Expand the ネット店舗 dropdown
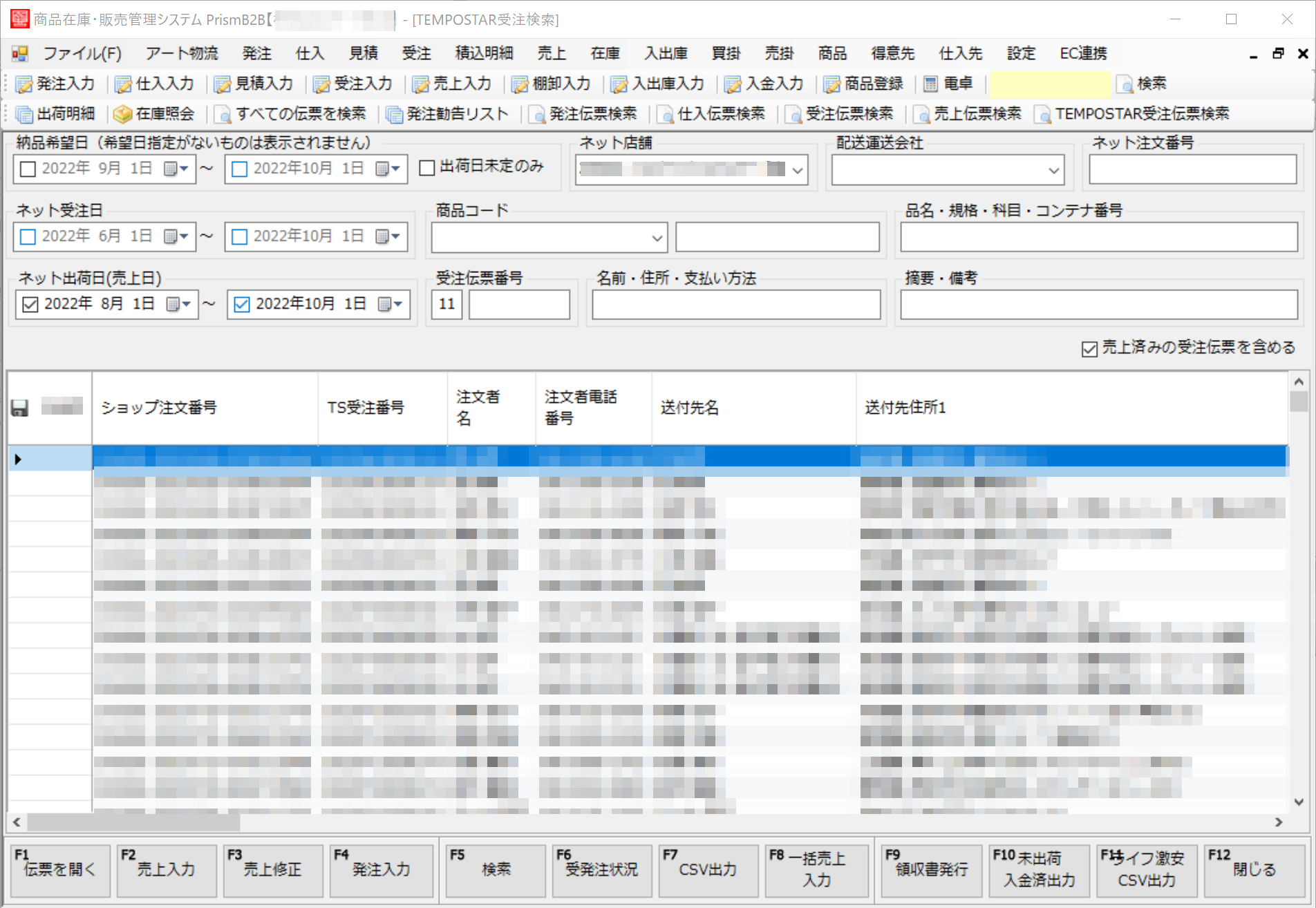This screenshot has height=908, width=1316. [797, 170]
